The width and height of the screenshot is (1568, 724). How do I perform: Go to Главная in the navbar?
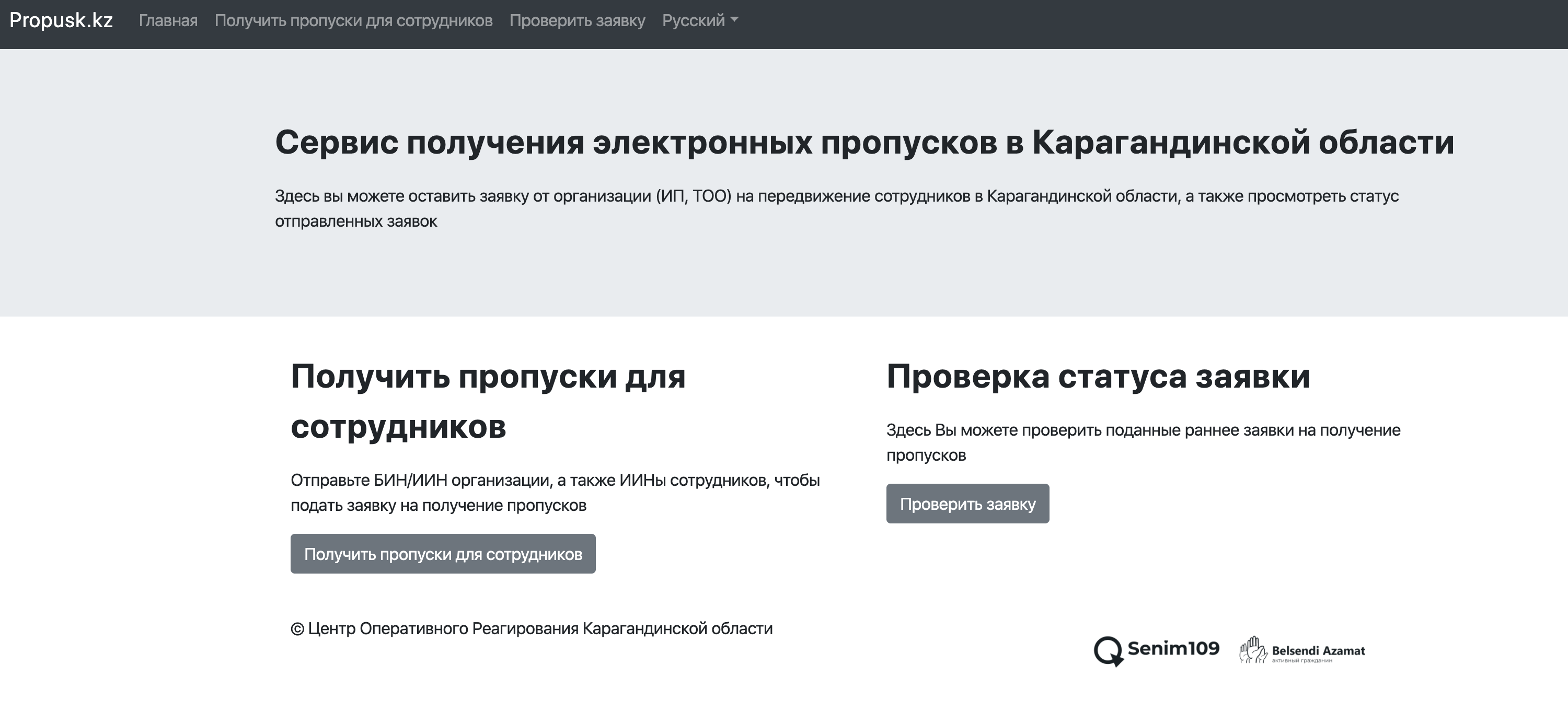[x=168, y=21]
